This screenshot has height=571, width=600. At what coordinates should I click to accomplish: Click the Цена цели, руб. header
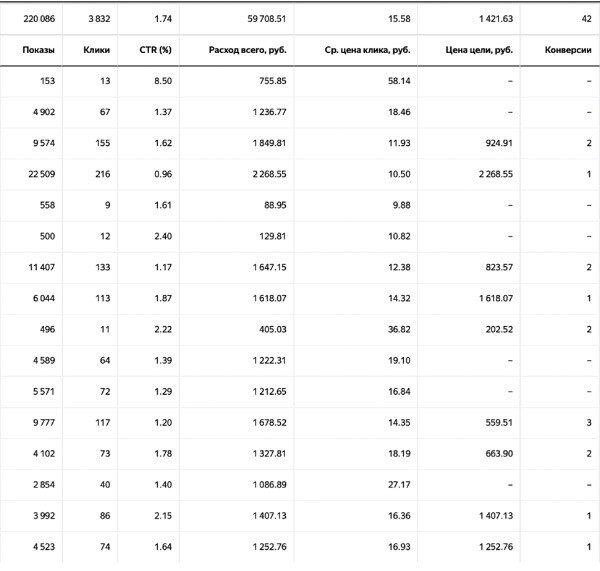(x=479, y=50)
